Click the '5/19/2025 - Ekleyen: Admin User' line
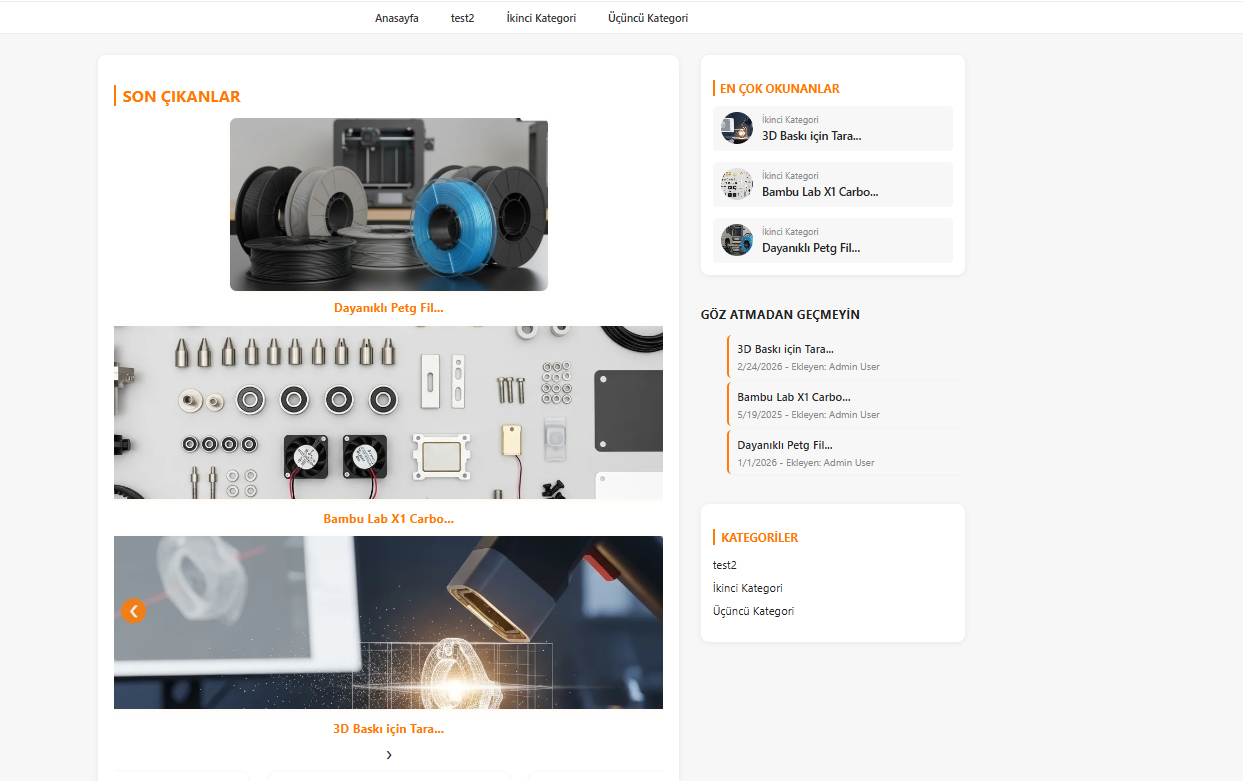Viewport: 1243px width, 781px height. pyautogui.click(x=809, y=415)
